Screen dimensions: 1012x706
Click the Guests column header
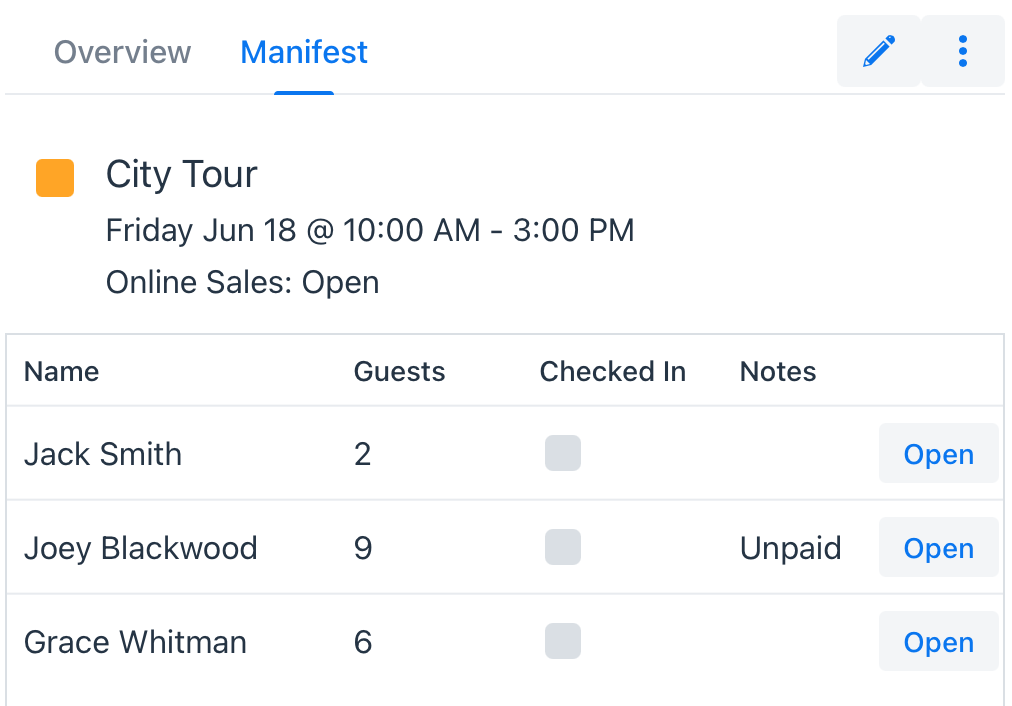400,372
